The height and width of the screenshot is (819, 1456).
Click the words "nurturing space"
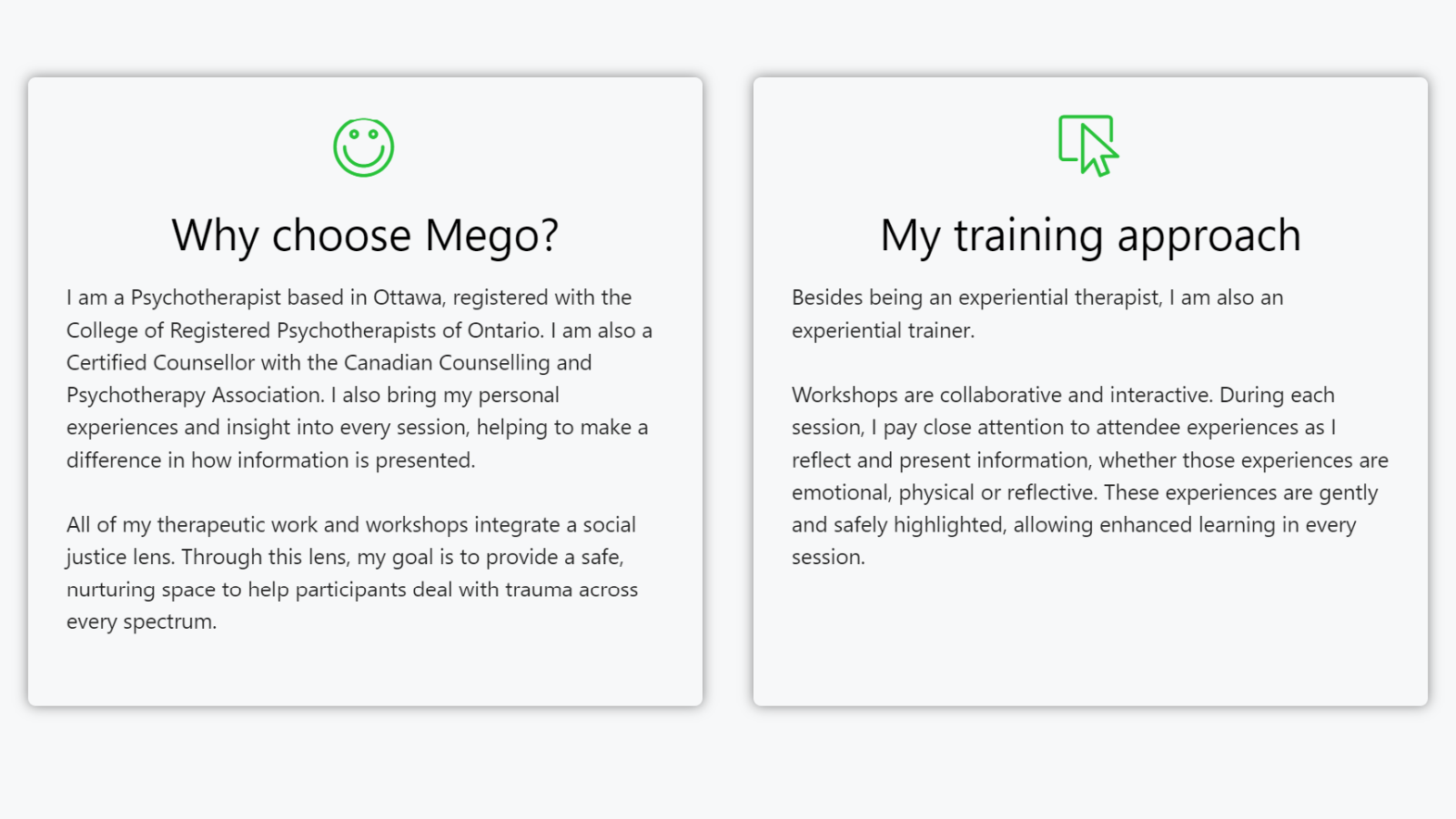coord(141,590)
